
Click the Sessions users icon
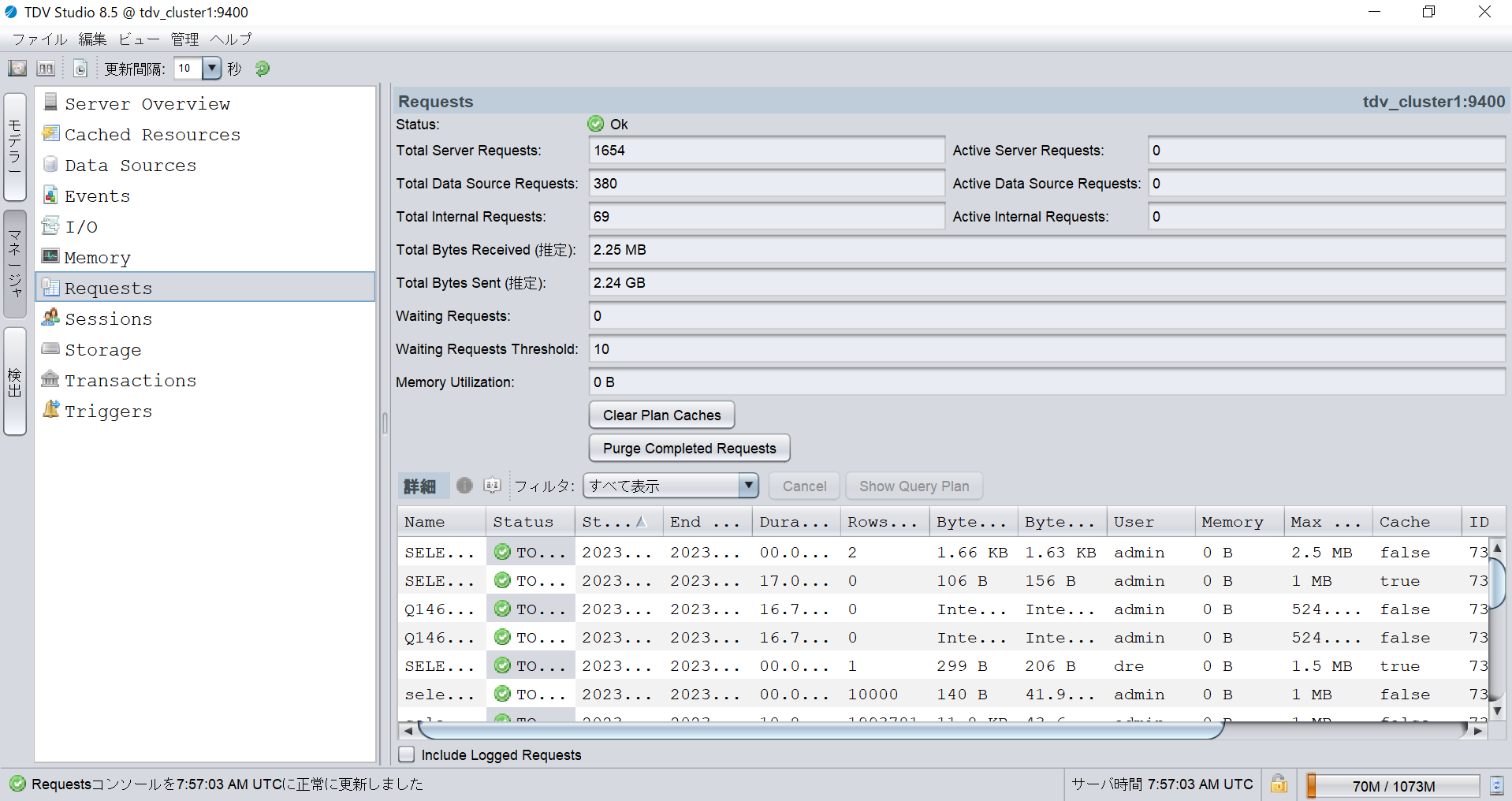[x=50, y=318]
